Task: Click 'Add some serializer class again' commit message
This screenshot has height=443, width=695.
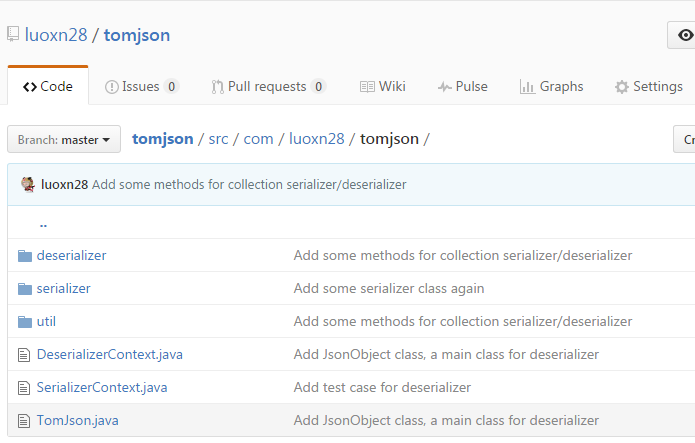Action: pos(389,289)
